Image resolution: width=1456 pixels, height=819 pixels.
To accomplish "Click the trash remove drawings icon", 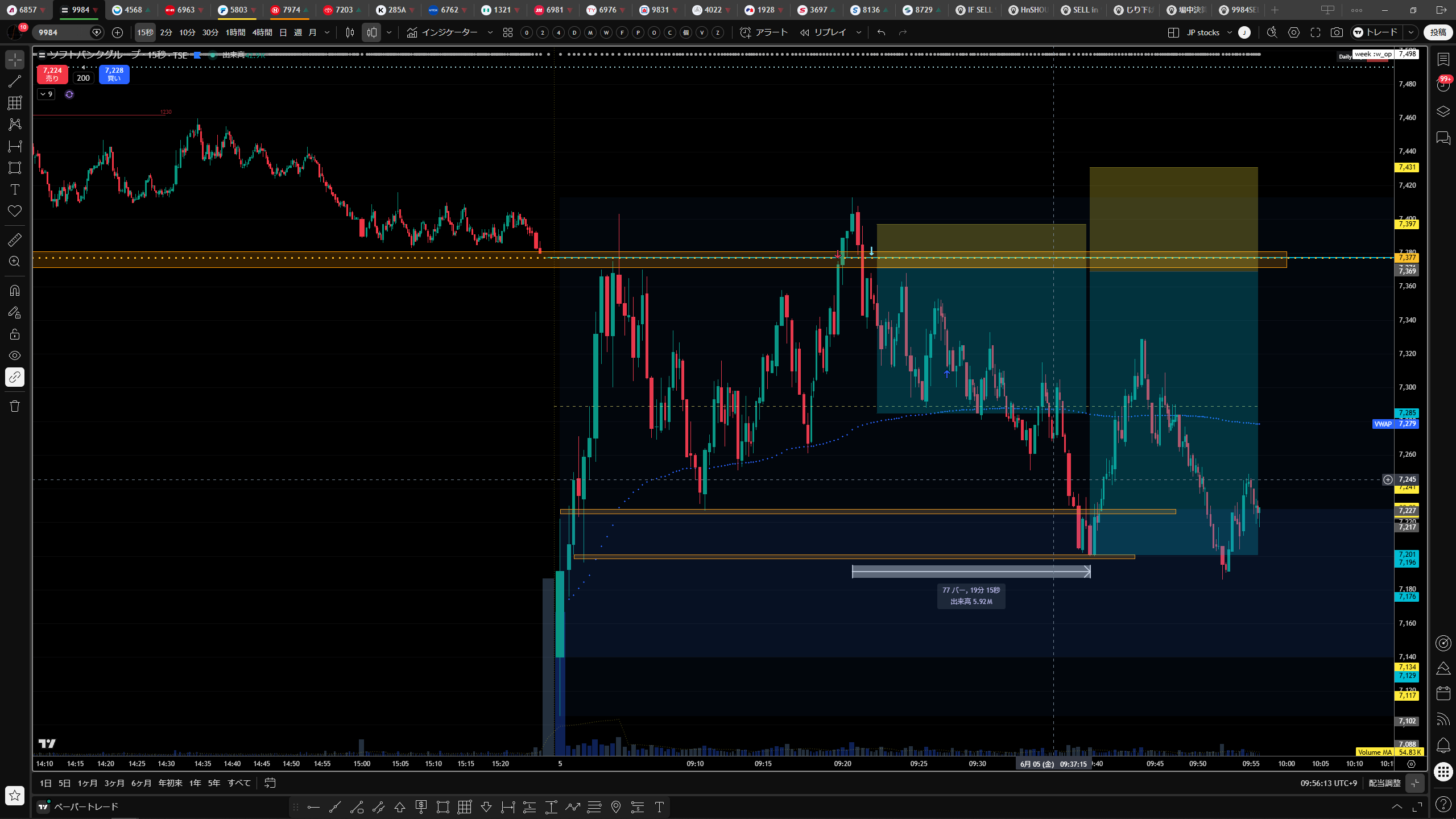I will tap(15, 406).
